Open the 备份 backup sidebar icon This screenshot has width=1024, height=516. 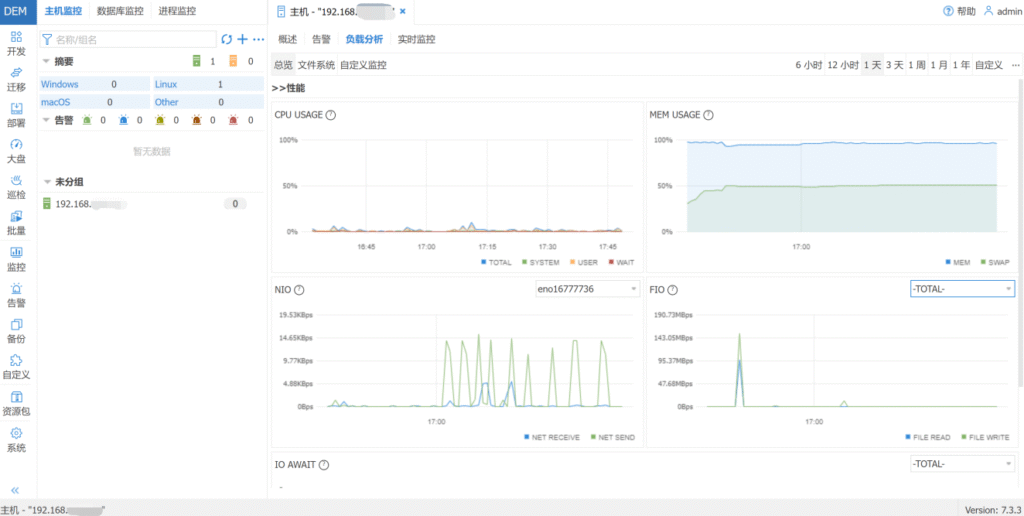pos(17,330)
